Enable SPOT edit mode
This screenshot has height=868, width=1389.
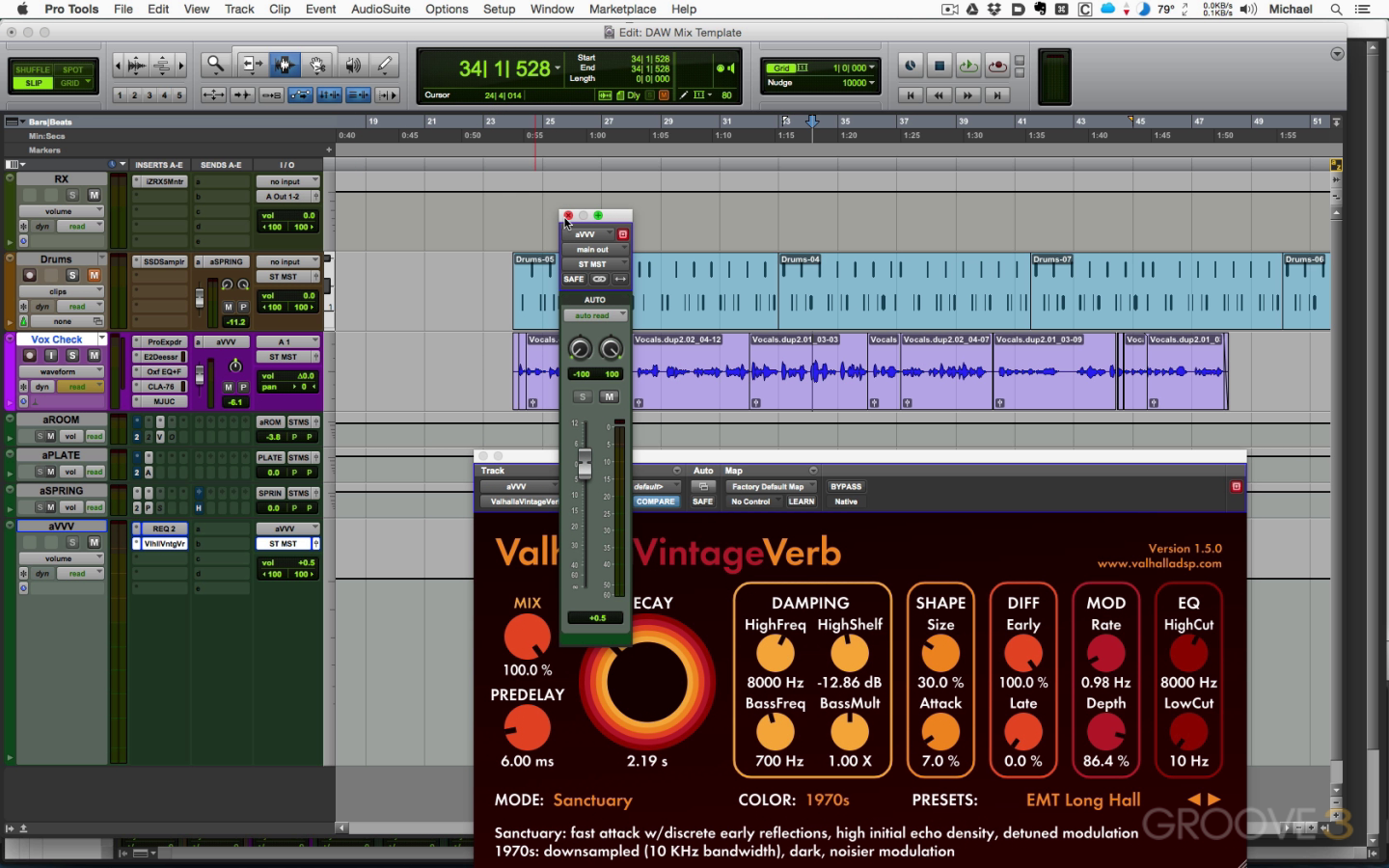(x=73, y=69)
